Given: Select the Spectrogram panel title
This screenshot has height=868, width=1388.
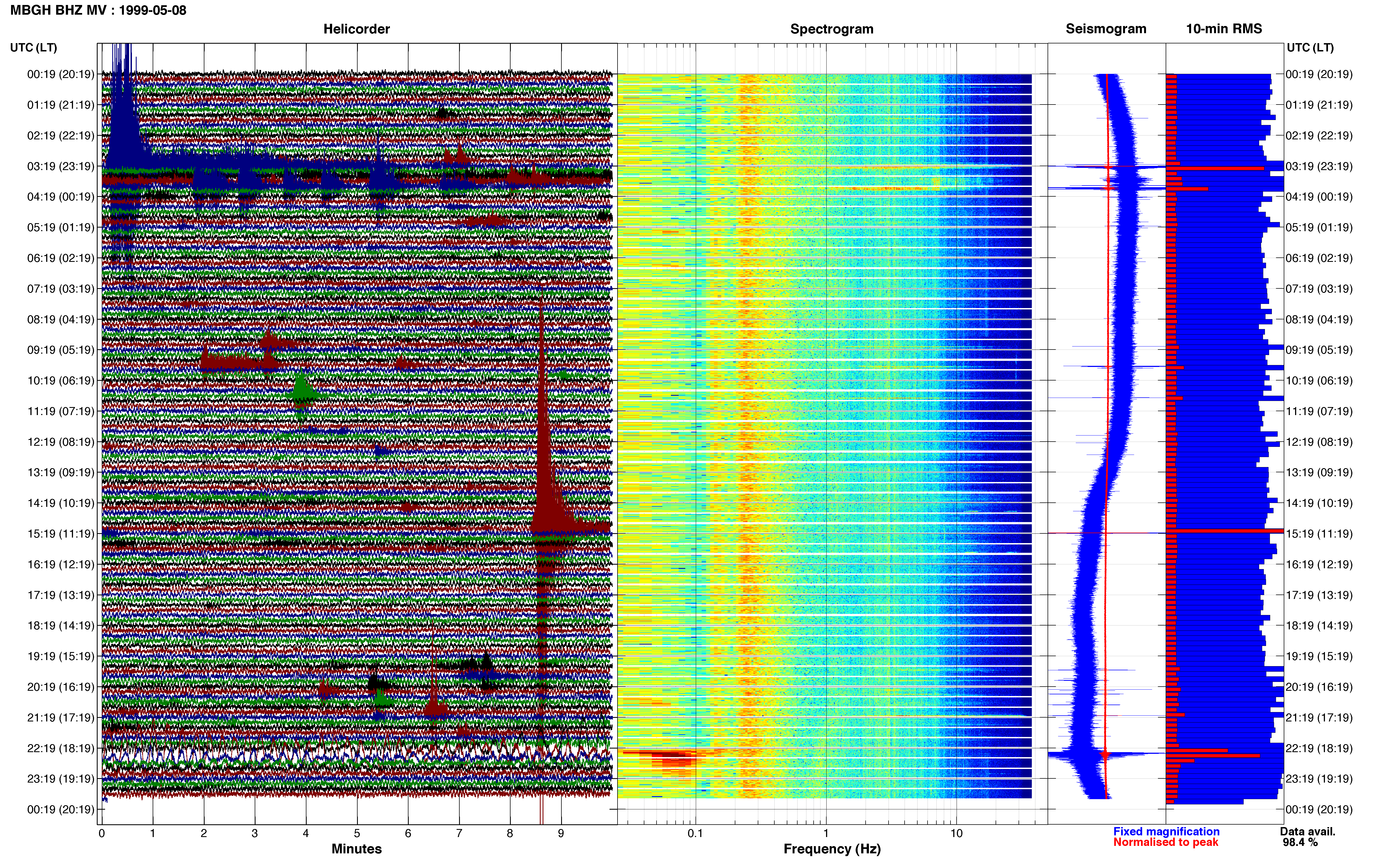Looking at the screenshot, I should click(832, 29).
